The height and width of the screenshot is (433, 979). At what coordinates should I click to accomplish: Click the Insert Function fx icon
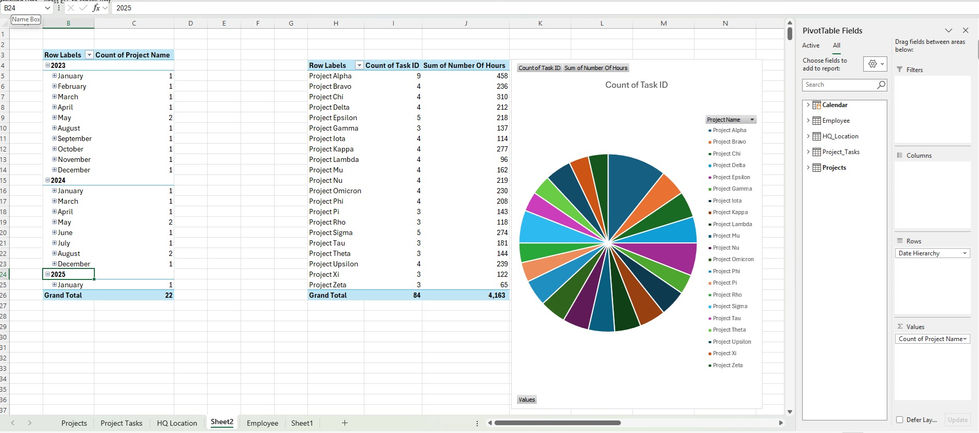[96, 9]
